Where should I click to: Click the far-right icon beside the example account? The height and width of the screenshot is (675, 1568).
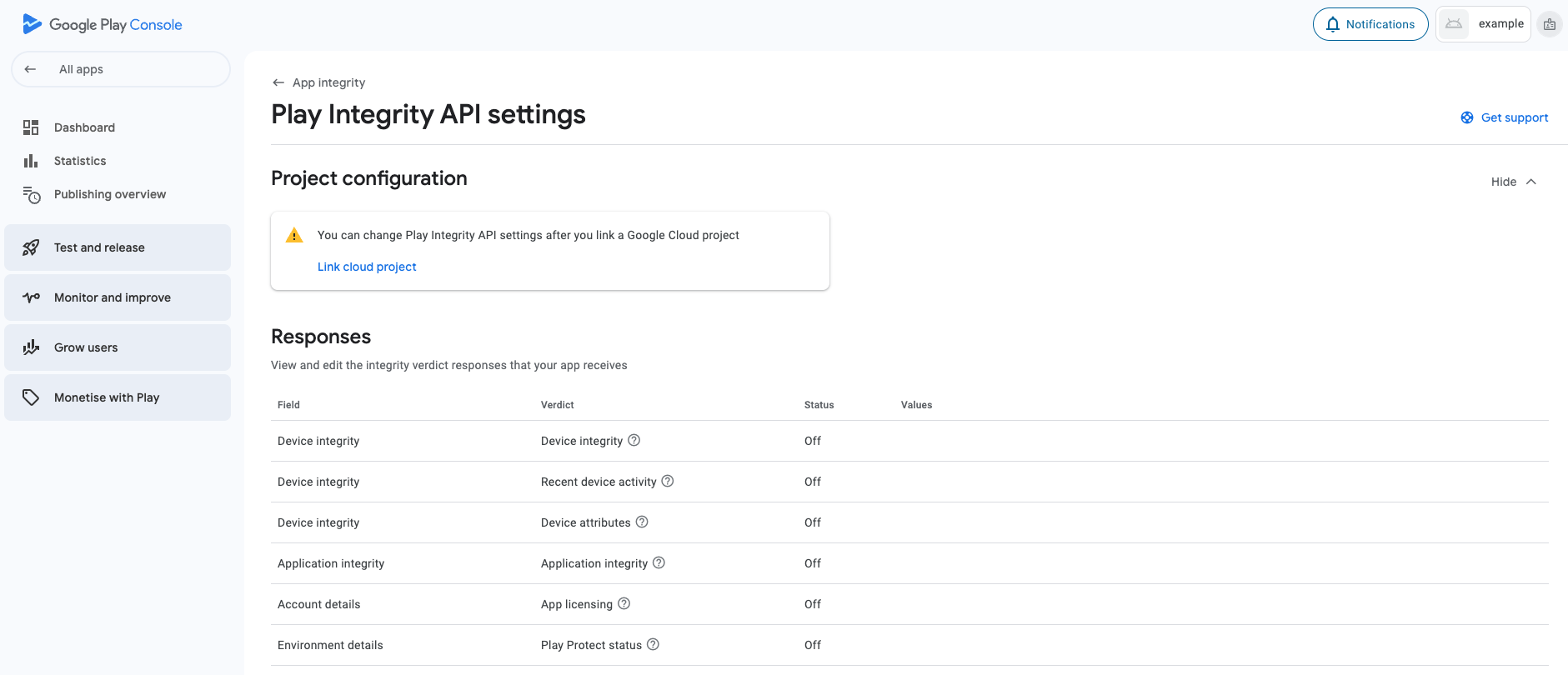tap(1549, 24)
